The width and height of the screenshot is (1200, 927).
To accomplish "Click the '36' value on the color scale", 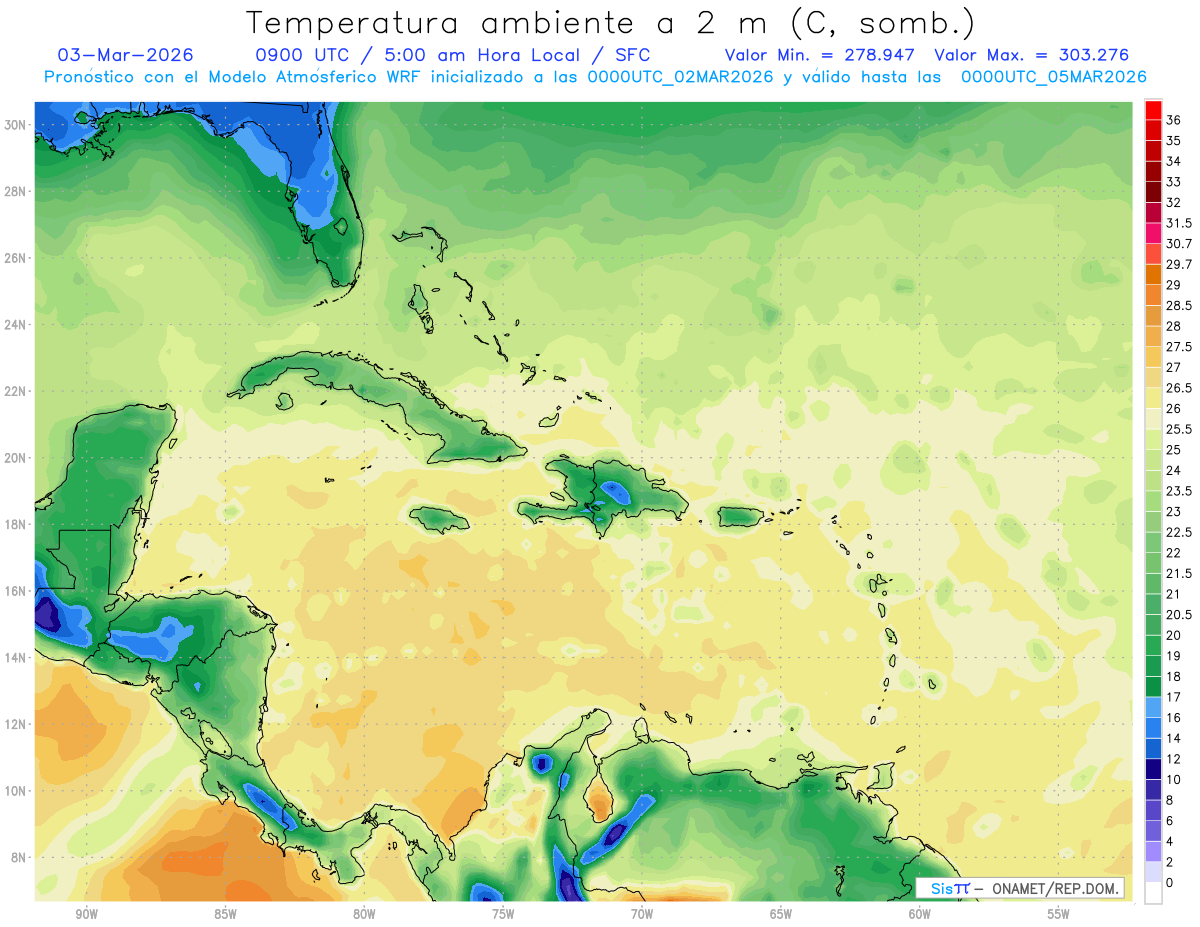I will (x=1174, y=120).
